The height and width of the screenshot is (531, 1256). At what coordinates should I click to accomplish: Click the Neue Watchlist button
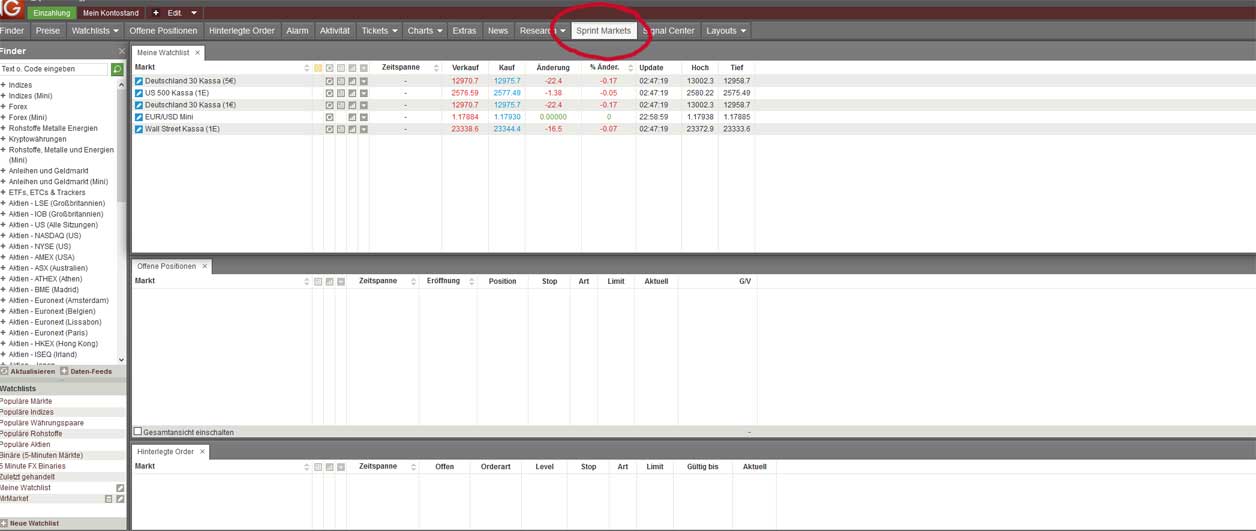point(30,523)
